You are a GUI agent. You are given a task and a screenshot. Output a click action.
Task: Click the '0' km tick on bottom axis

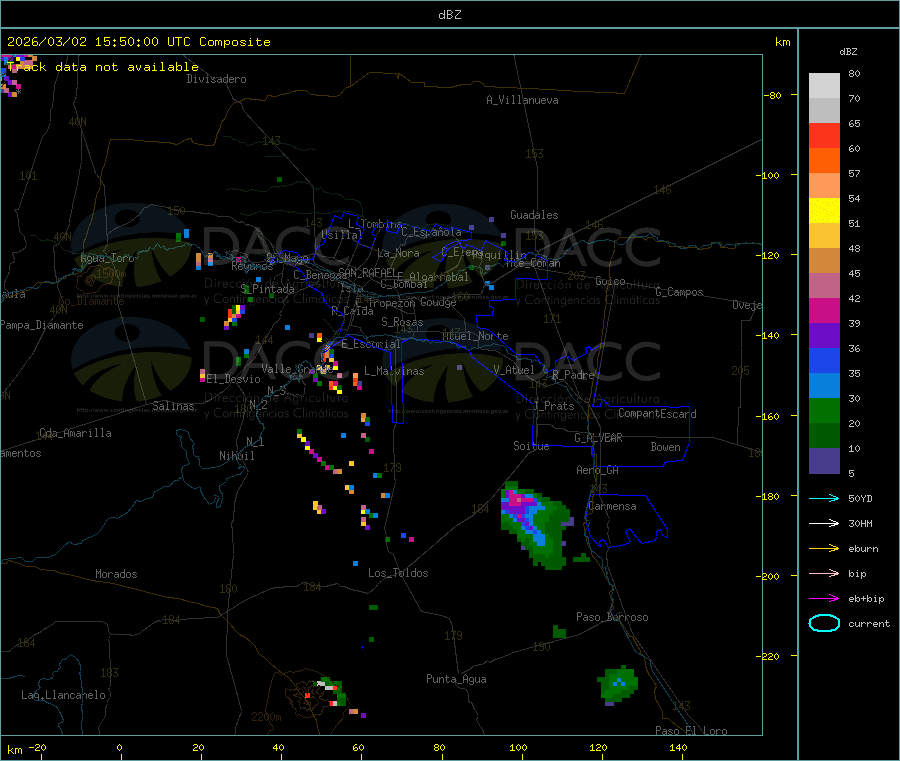pyautogui.click(x=119, y=747)
